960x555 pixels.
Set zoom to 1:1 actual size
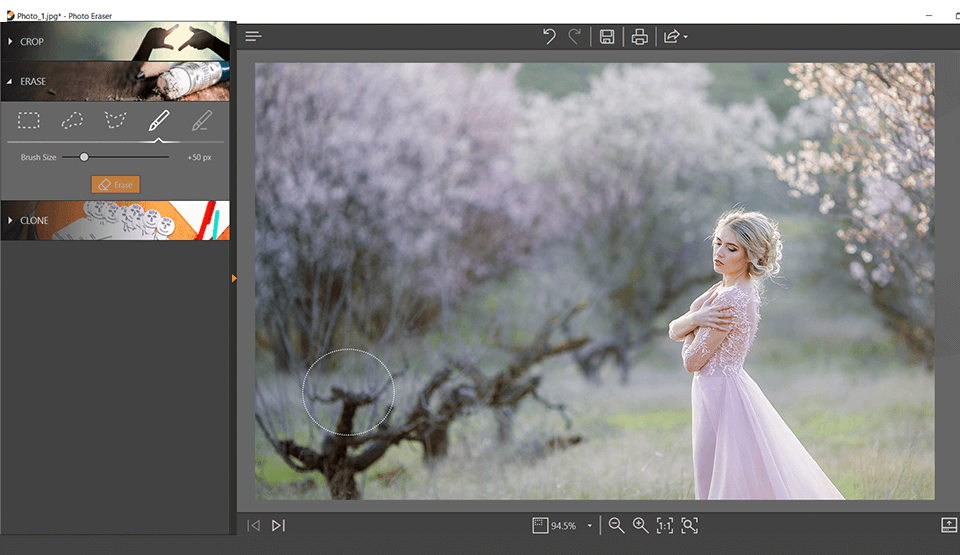tap(665, 526)
